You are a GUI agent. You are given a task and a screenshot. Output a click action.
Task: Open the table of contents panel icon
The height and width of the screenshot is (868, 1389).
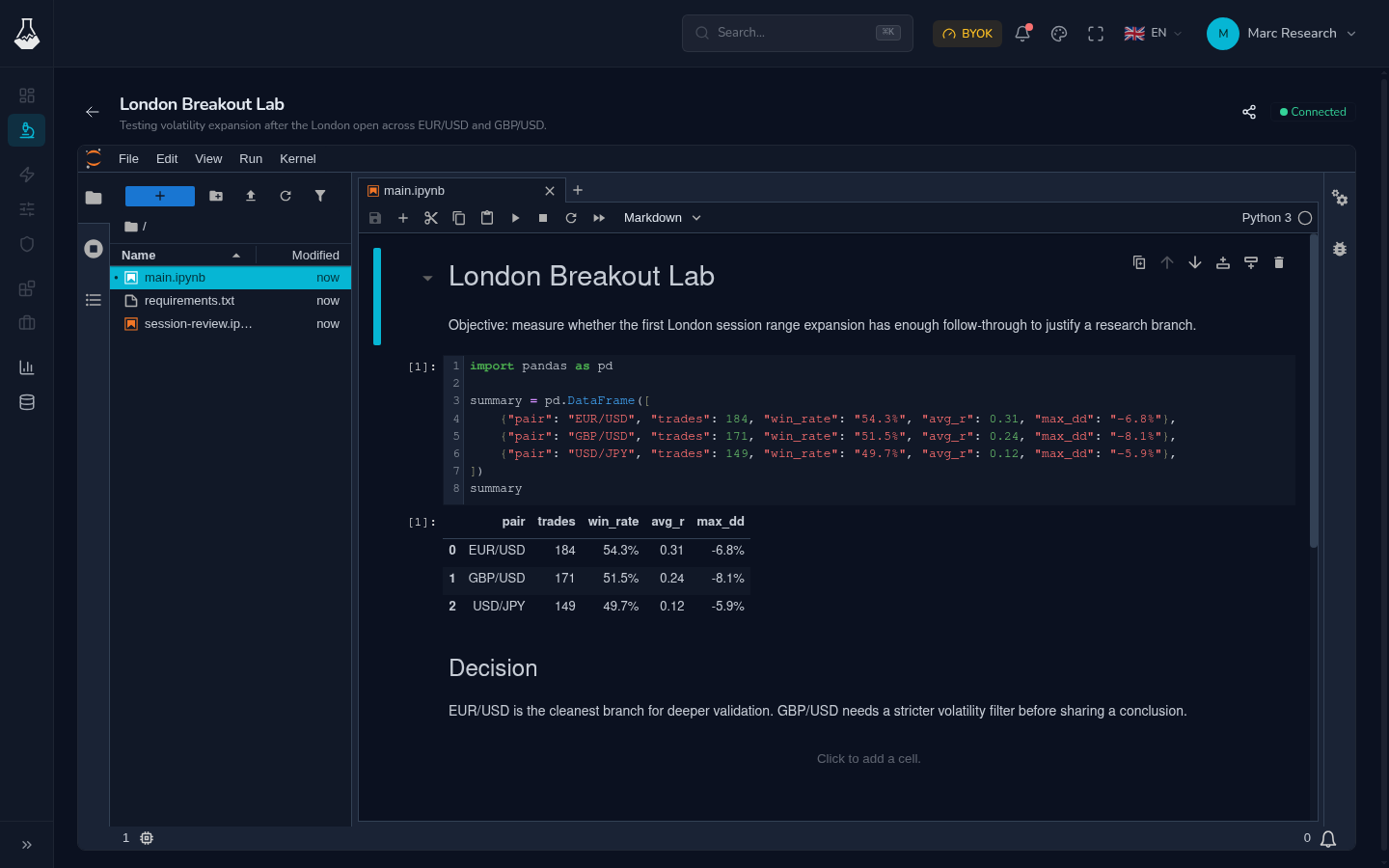(x=94, y=300)
